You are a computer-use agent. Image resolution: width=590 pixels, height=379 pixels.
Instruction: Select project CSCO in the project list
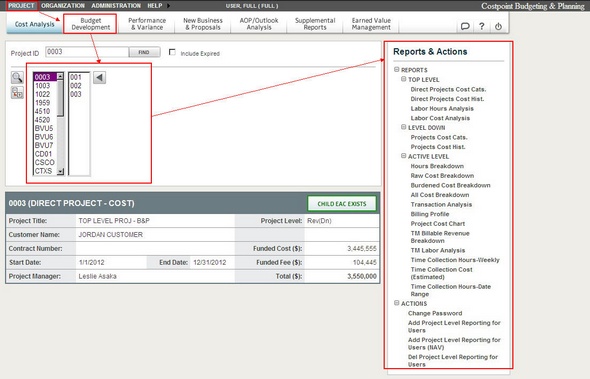[x=45, y=163]
